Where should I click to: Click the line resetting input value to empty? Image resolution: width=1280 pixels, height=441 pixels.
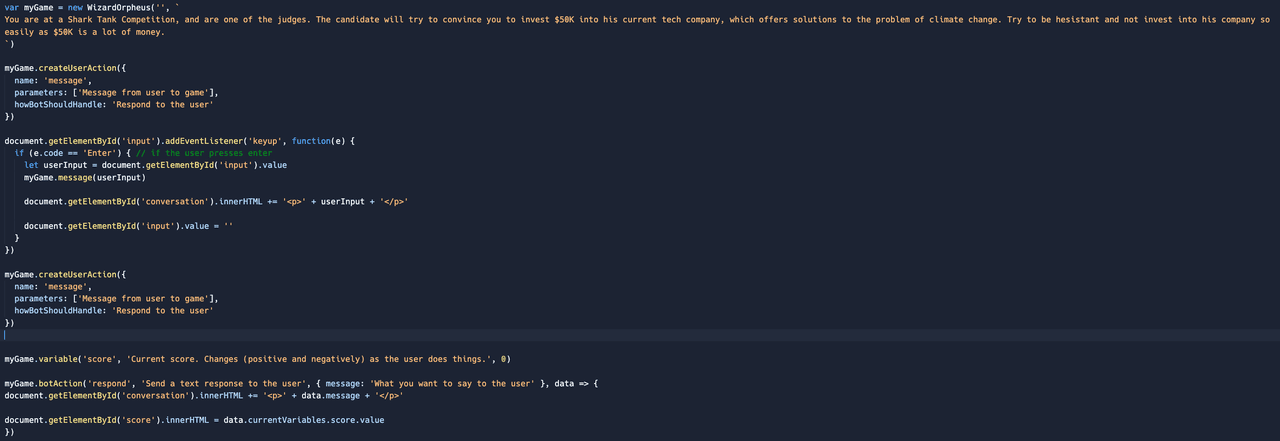(128, 226)
